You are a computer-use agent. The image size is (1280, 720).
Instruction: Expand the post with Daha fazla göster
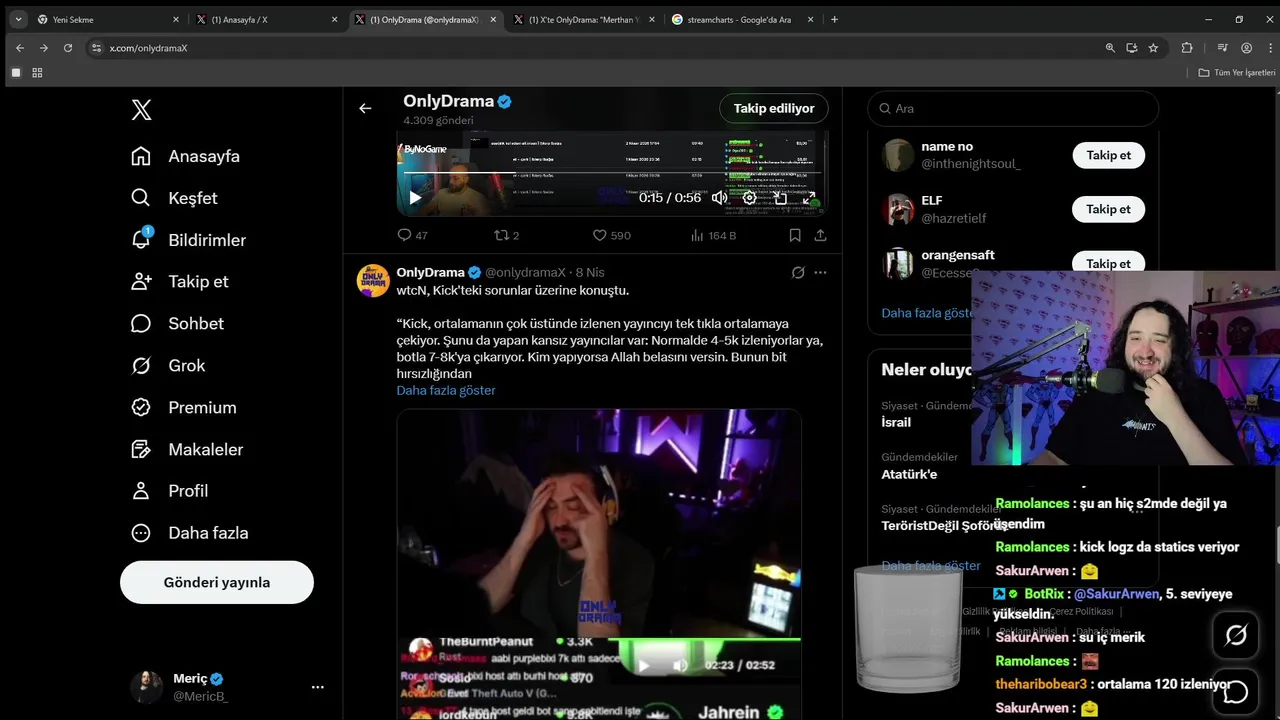(x=446, y=390)
